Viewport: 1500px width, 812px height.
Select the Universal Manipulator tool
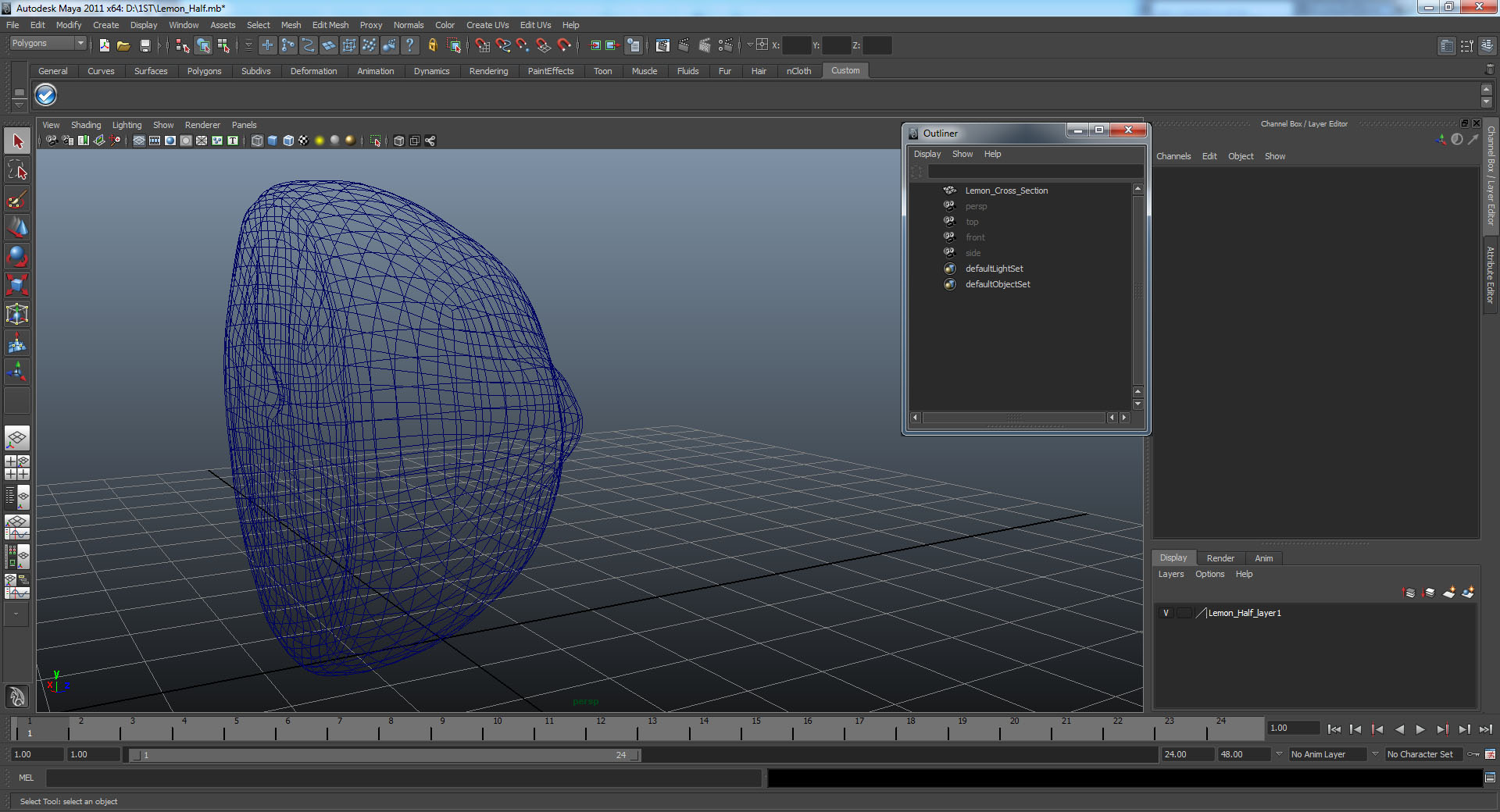point(17,315)
